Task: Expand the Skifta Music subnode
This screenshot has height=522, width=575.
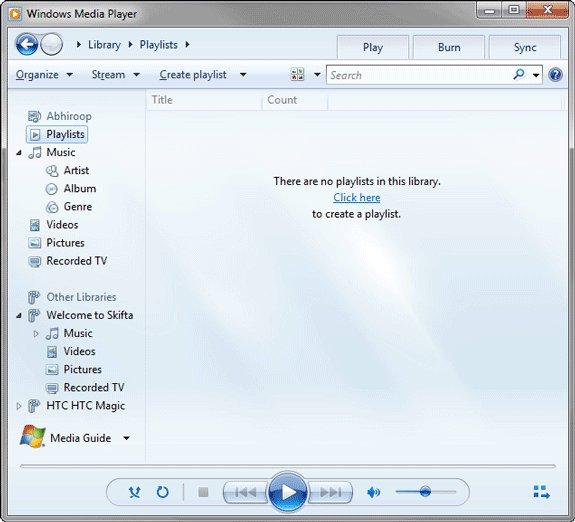Action: tap(36, 333)
